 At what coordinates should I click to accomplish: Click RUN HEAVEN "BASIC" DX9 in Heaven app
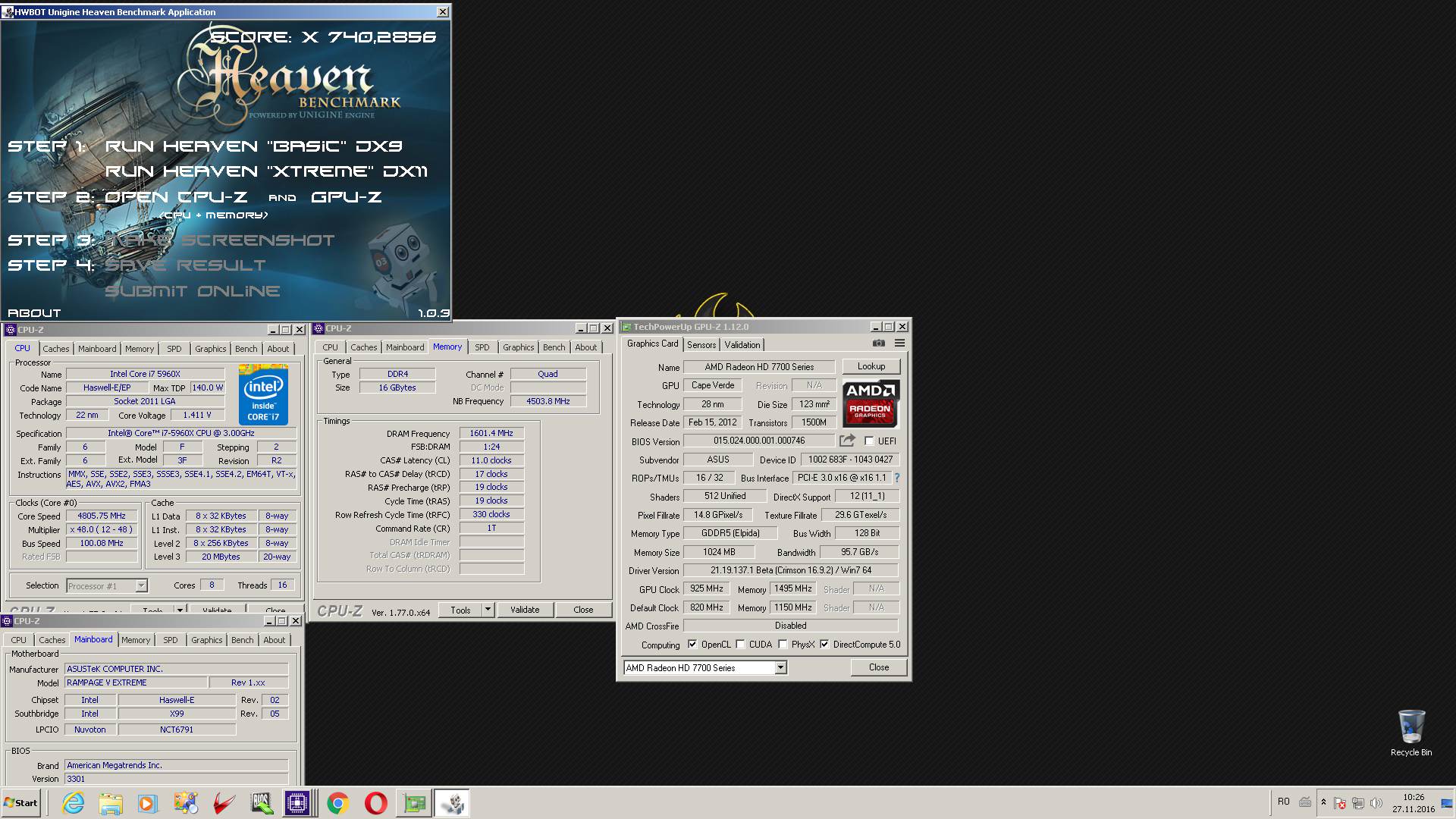click(253, 146)
